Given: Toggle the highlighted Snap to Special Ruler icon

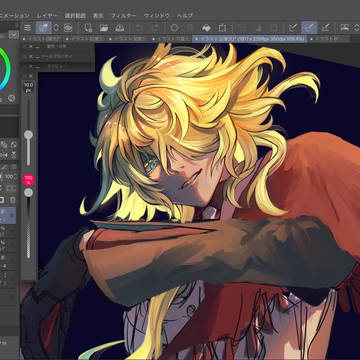Looking at the screenshot, I should click(309, 28).
